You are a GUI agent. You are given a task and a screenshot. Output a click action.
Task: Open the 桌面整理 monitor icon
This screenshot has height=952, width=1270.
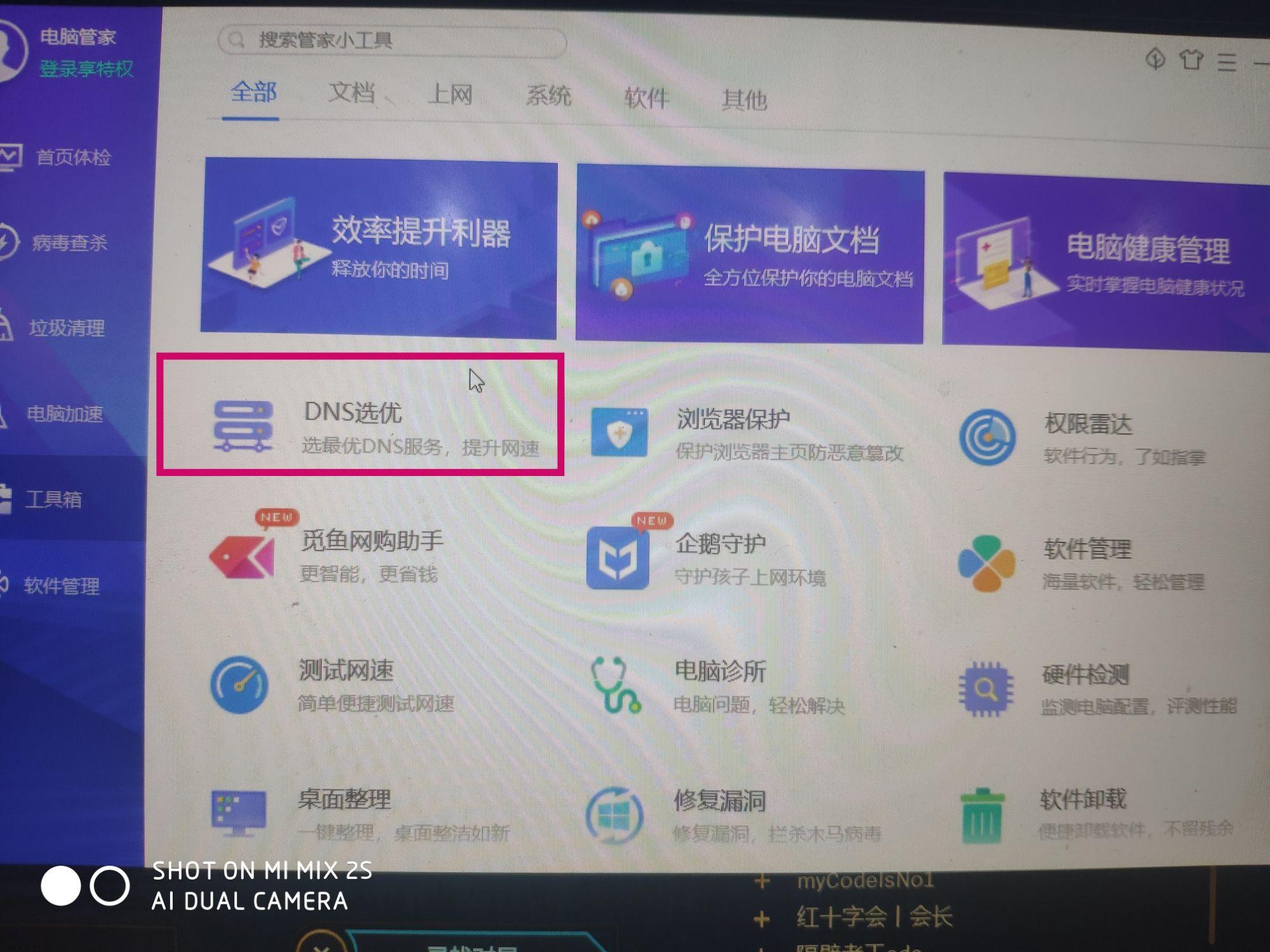pos(239,813)
